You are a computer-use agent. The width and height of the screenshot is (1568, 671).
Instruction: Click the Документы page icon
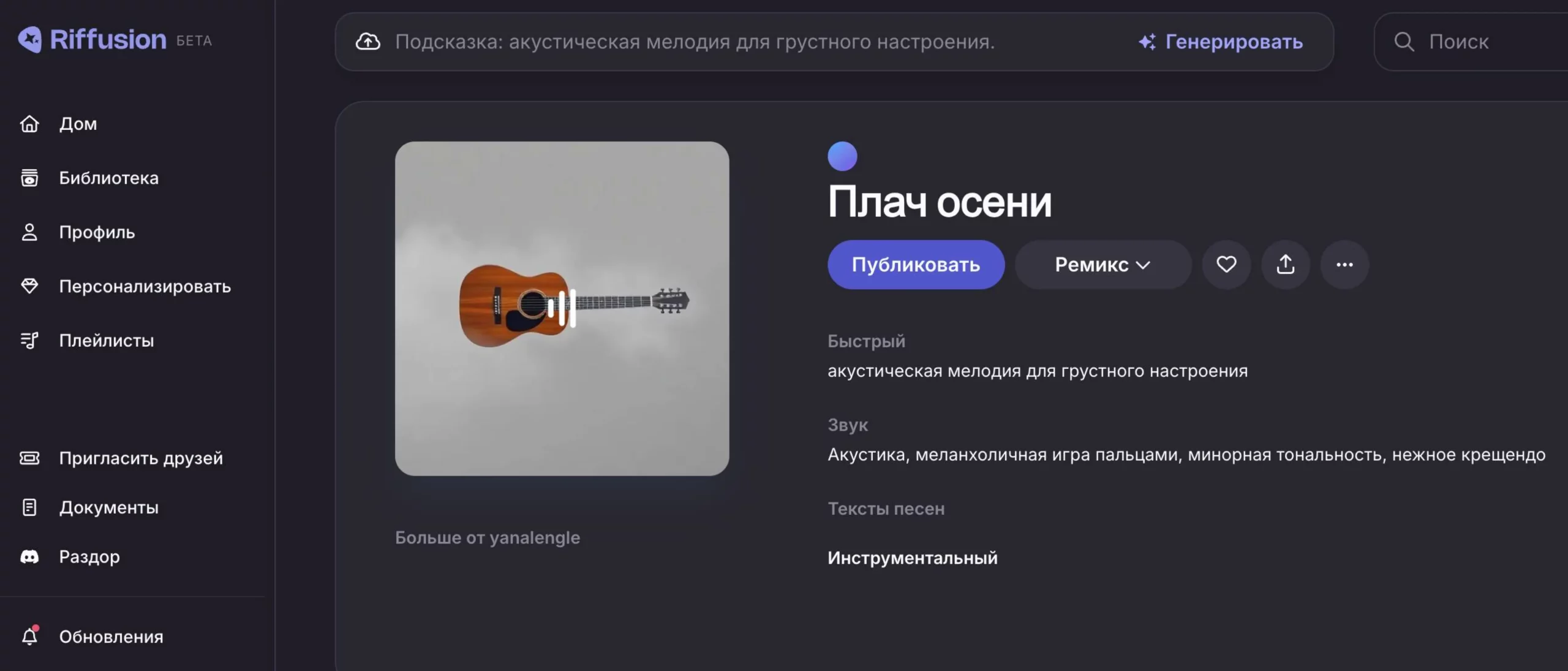tap(29, 507)
